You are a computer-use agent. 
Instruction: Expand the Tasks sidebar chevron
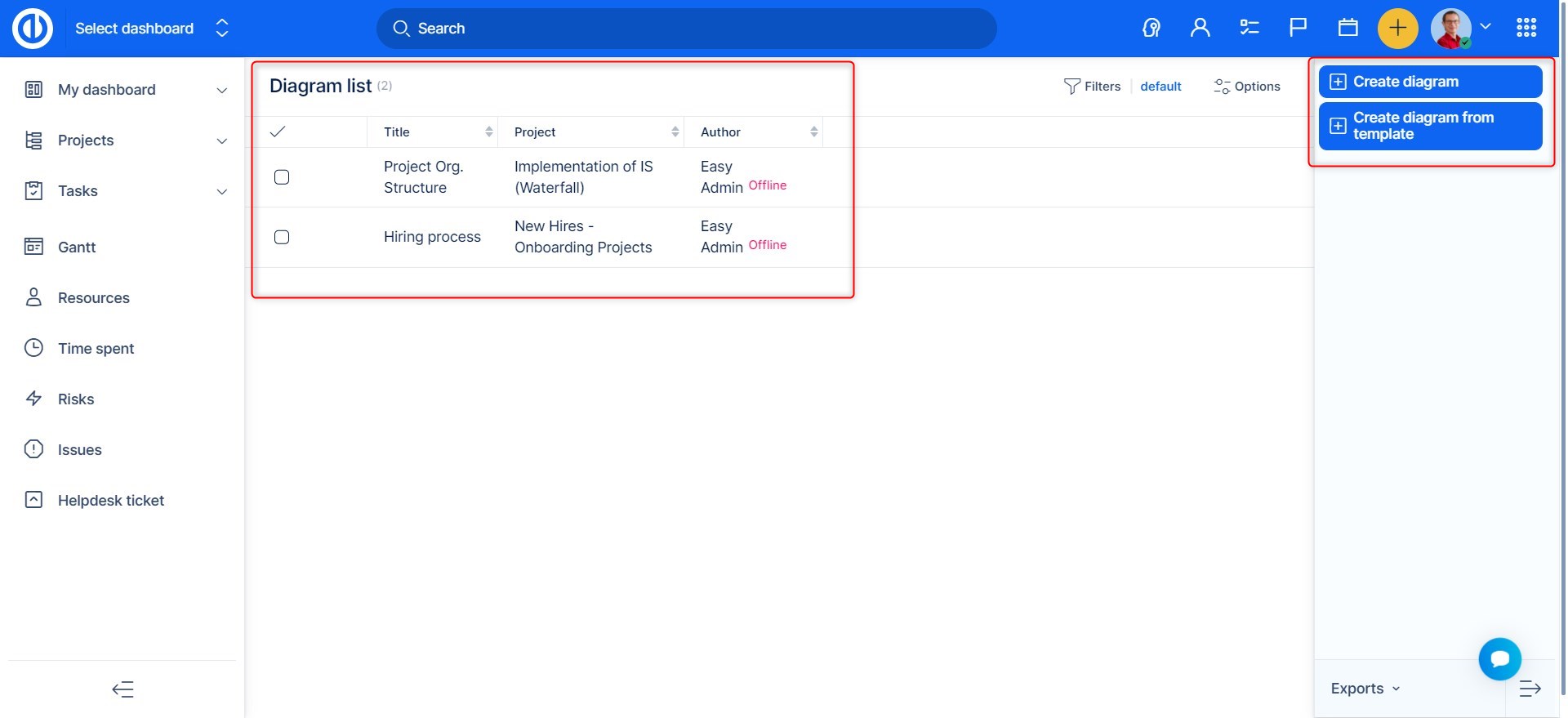221,192
